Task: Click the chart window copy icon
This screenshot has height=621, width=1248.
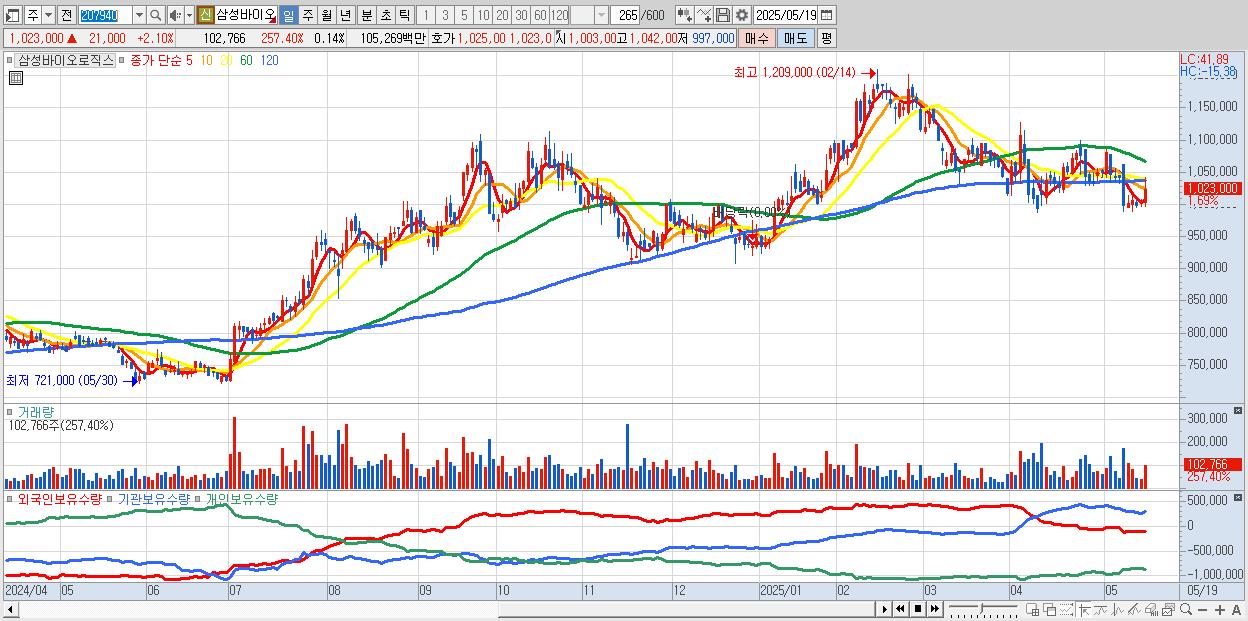Action: tap(1168, 609)
